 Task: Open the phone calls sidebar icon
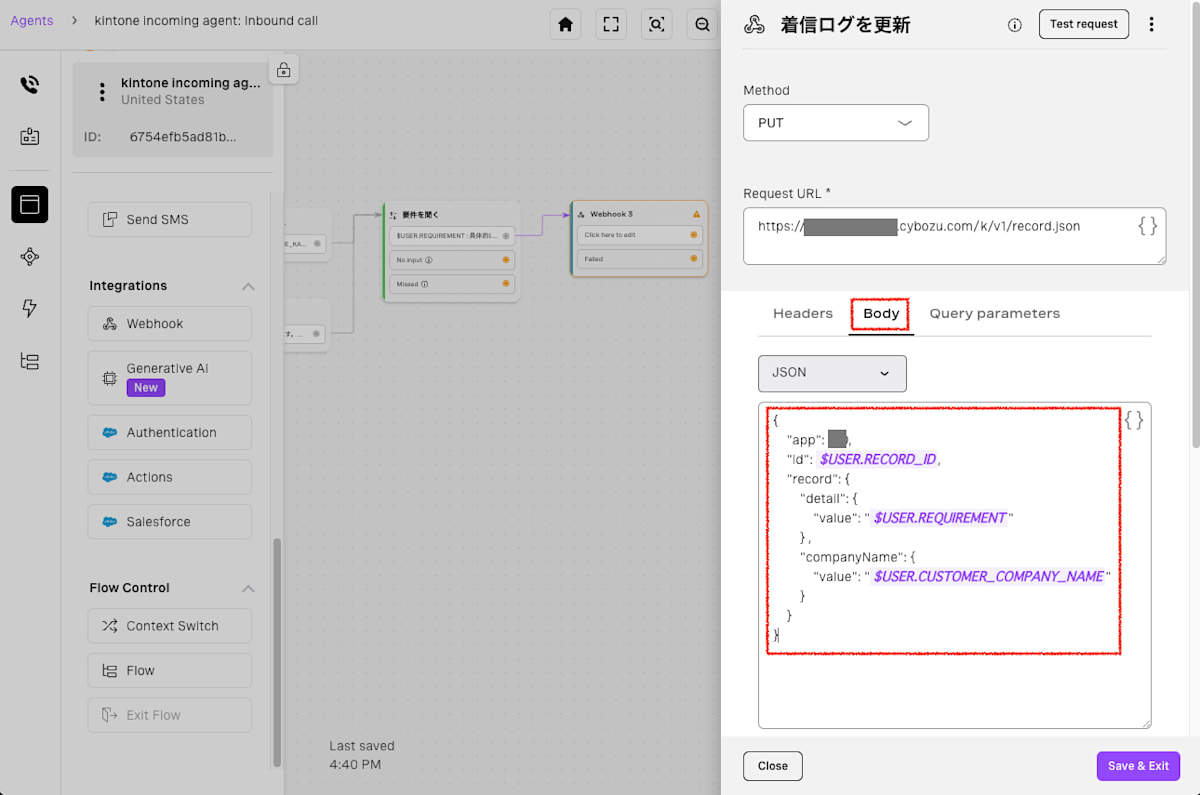click(30, 85)
